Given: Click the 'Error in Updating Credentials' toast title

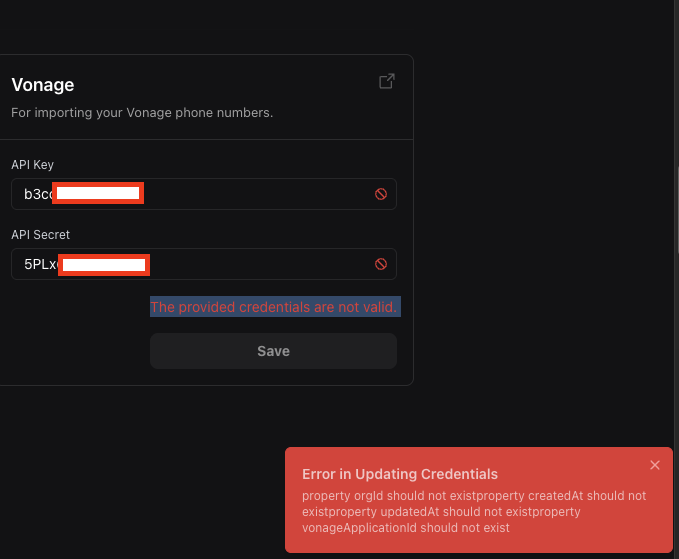Looking at the screenshot, I should [399, 474].
